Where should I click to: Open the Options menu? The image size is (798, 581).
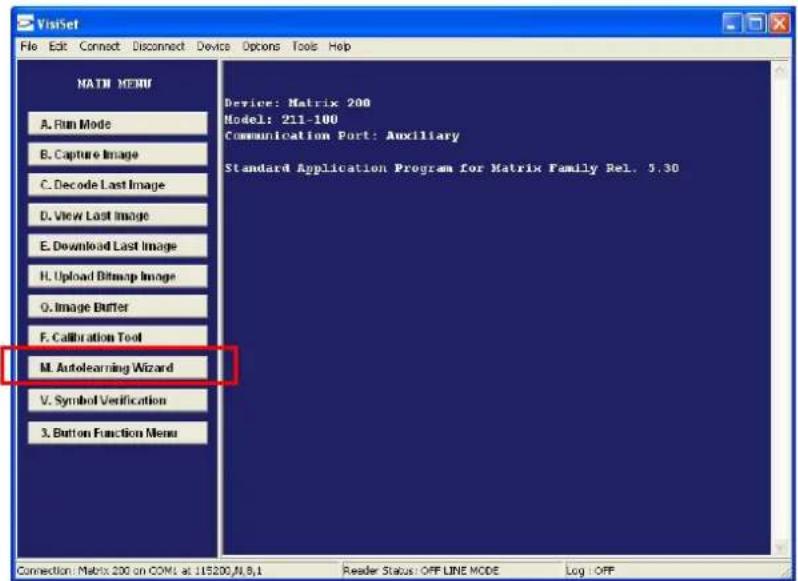(x=261, y=46)
